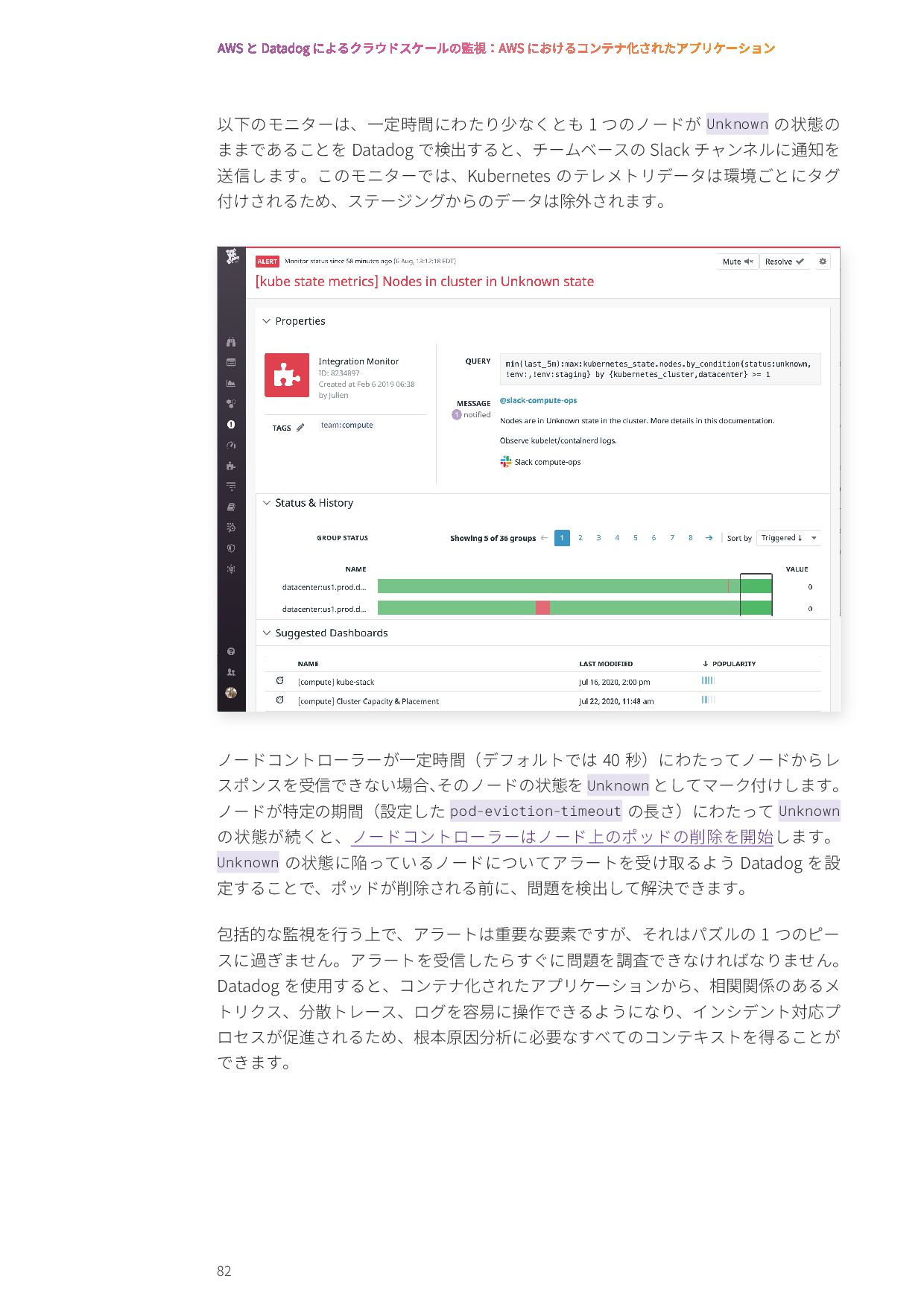Click the first datacenter group status bar

[x=575, y=586]
